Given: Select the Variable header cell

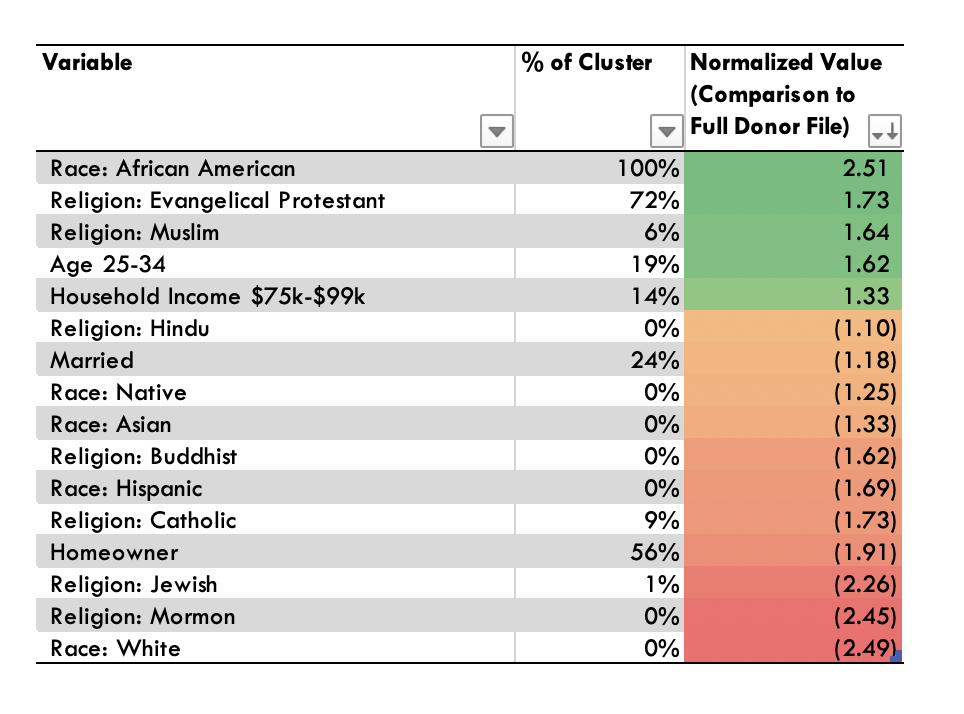Looking at the screenshot, I should tap(275, 98).
